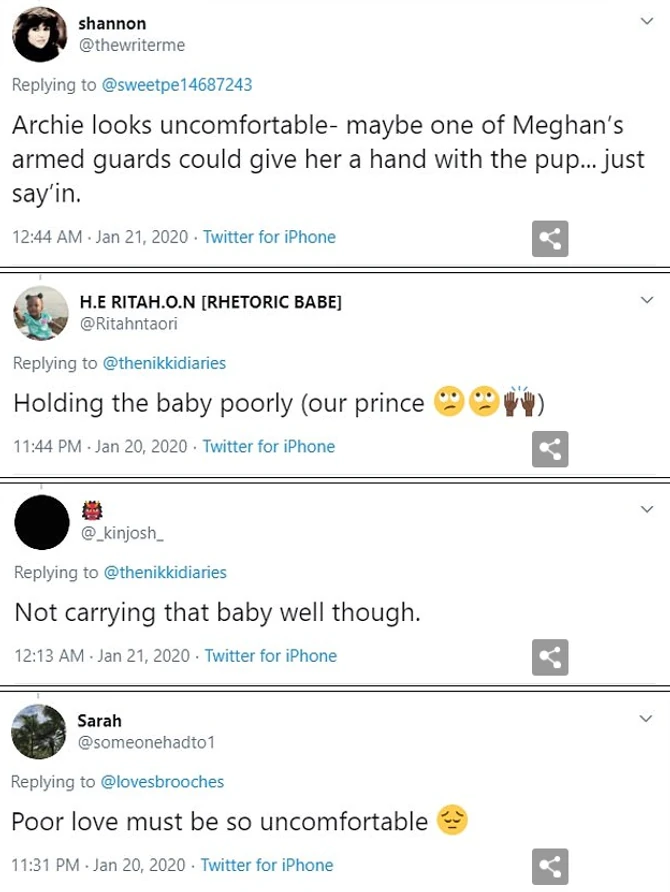Image resolution: width=670 pixels, height=892 pixels.
Task: Click share icon on shannon's tweet
Action: (x=550, y=238)
